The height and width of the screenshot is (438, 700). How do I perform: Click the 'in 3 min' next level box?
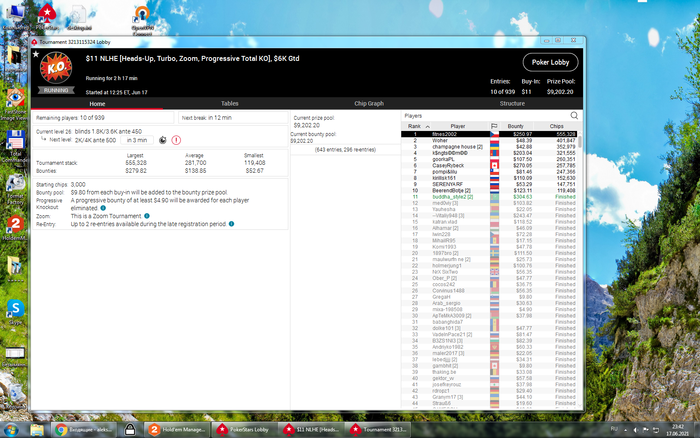point(137,140)
